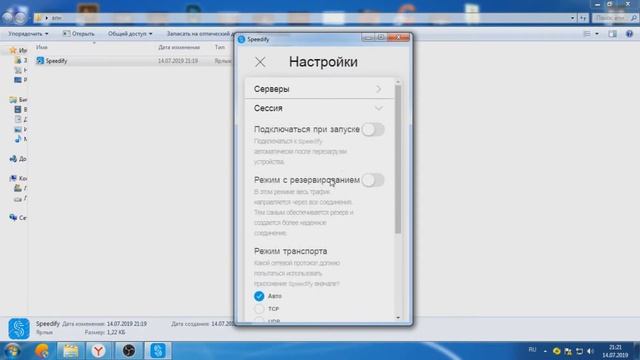Viewport: 640px width, 360px height.
Task: Click the Explorer address bar
Action: (302, 18)
